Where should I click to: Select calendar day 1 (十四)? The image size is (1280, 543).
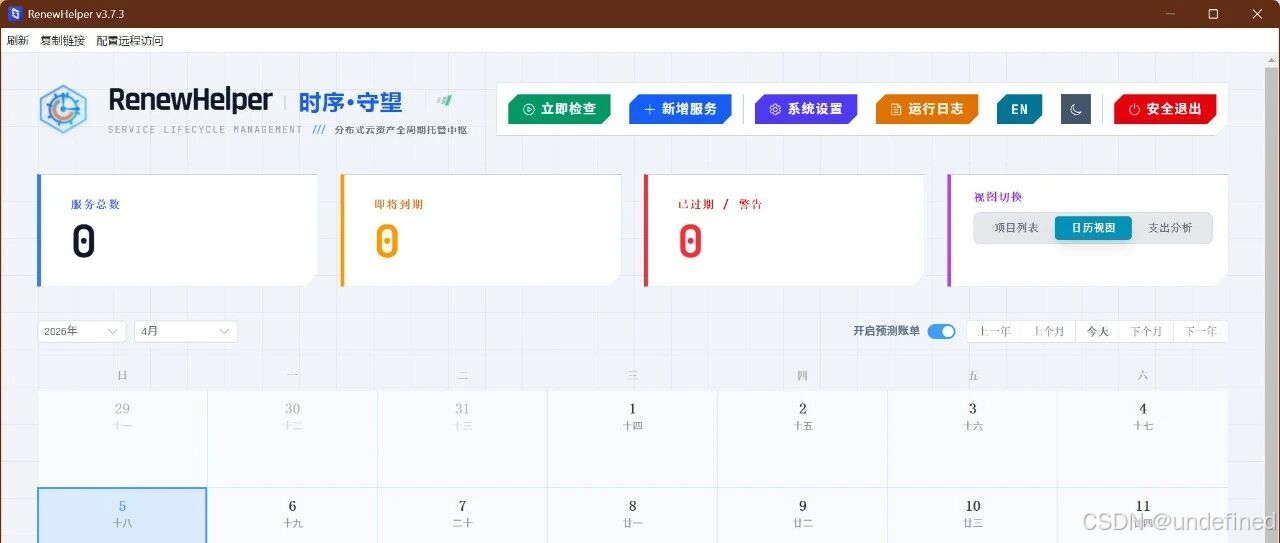tap(632, 438)
